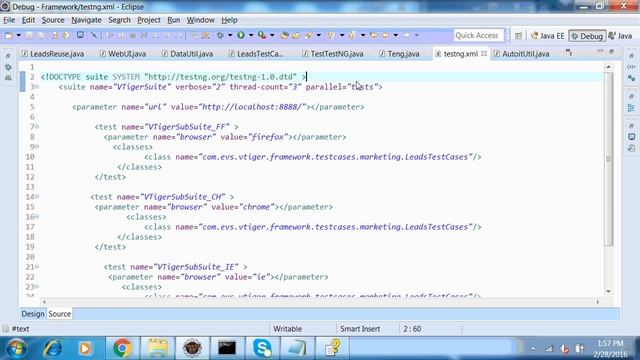Click the green Run button icon
This screenshot has width=640, height=360.
coord(241,36)
